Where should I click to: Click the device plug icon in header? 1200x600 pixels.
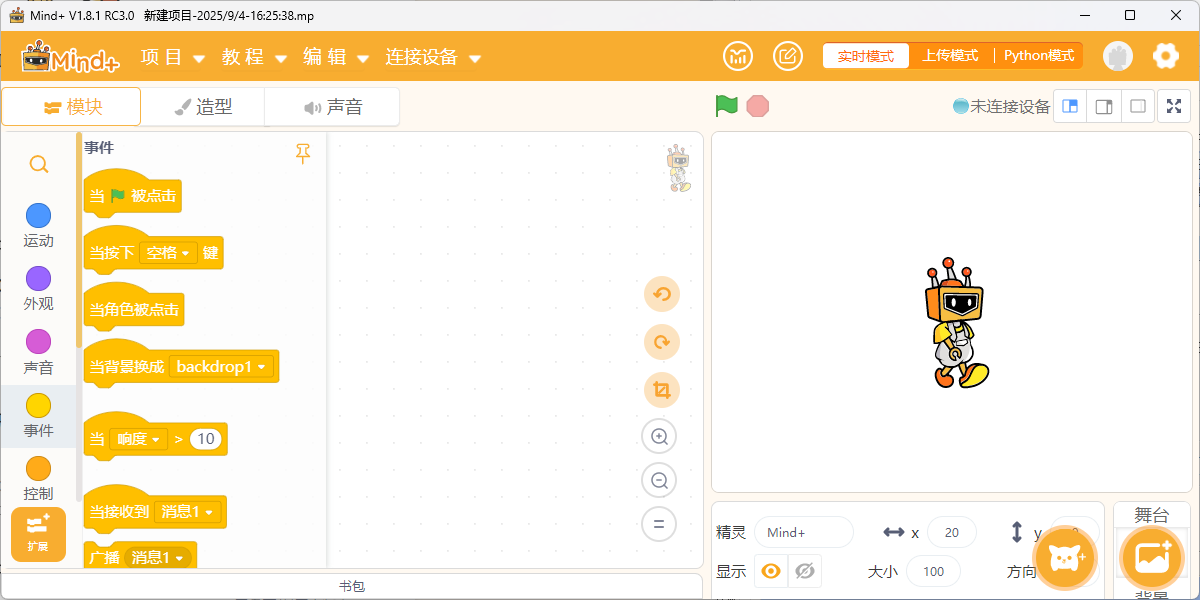click(1118, 56)
